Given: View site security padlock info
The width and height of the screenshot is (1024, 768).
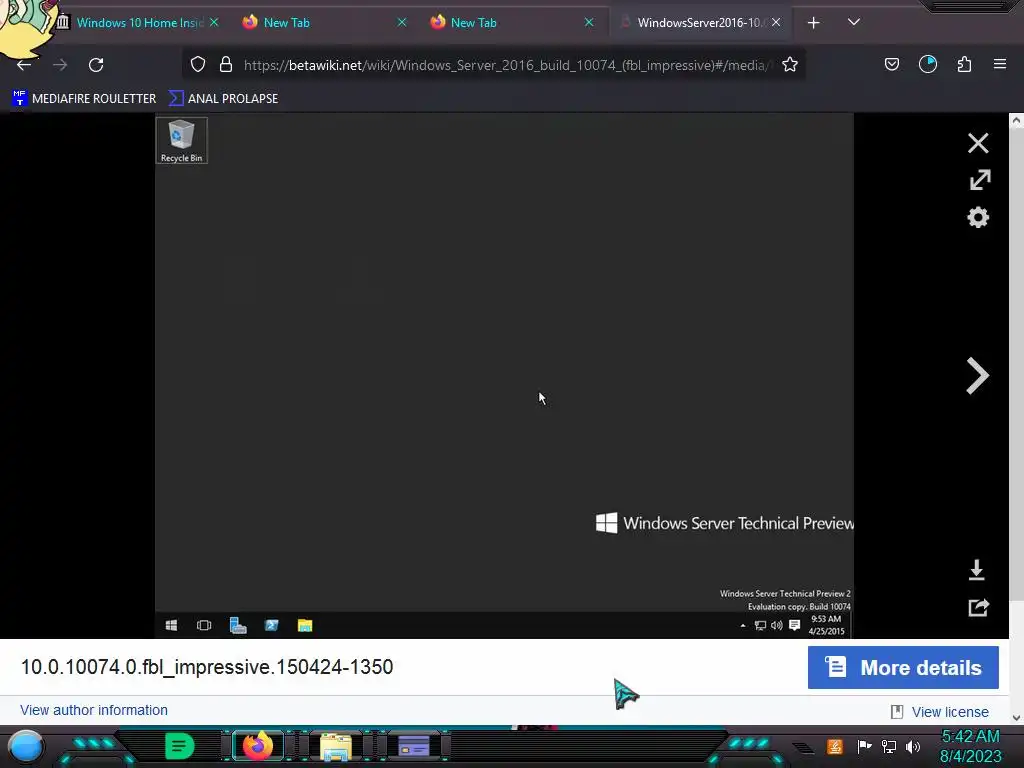Looking at the screenshot, I should (226, 65).
